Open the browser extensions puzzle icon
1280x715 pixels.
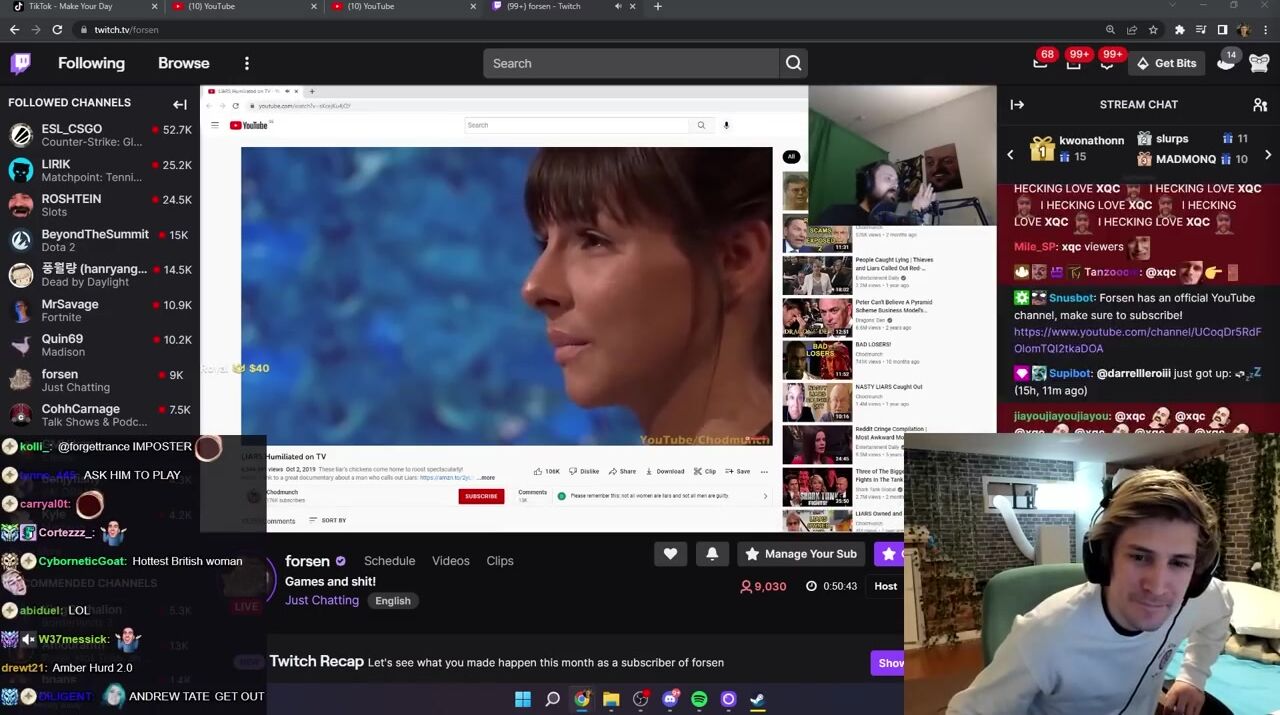click(x=1179, y=30)
